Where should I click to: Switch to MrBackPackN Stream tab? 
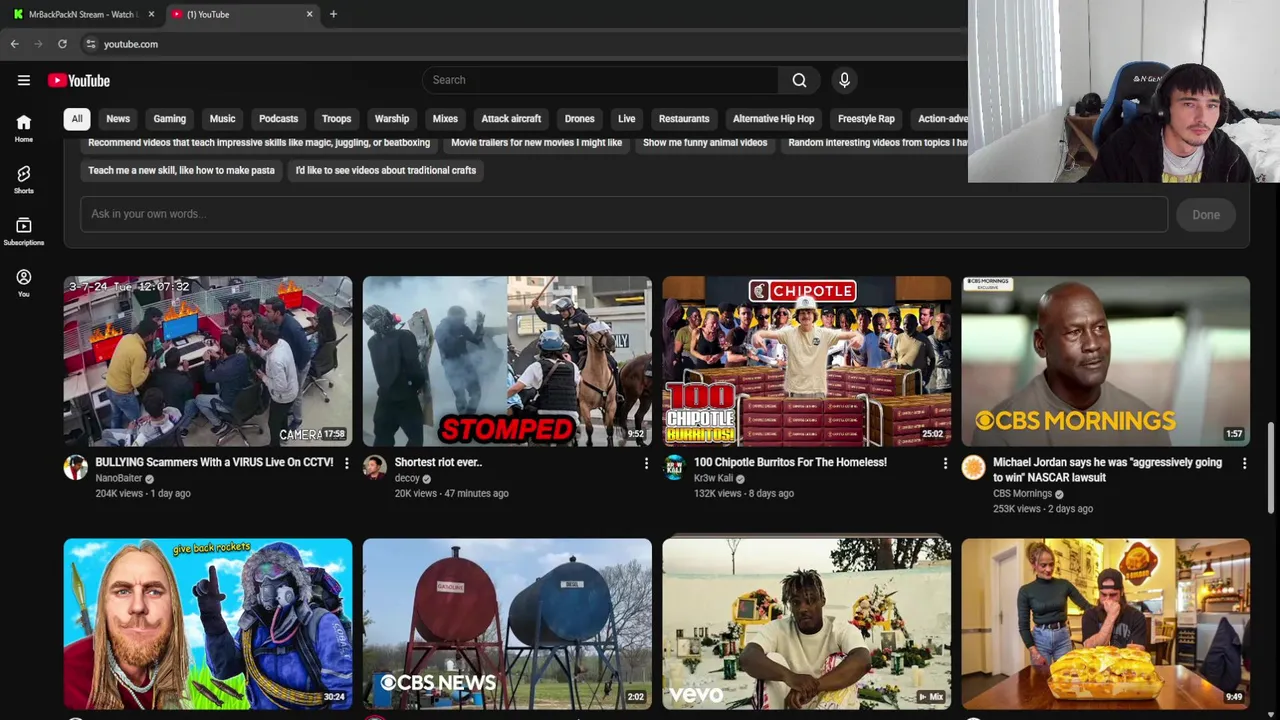[x=82, y=14]
